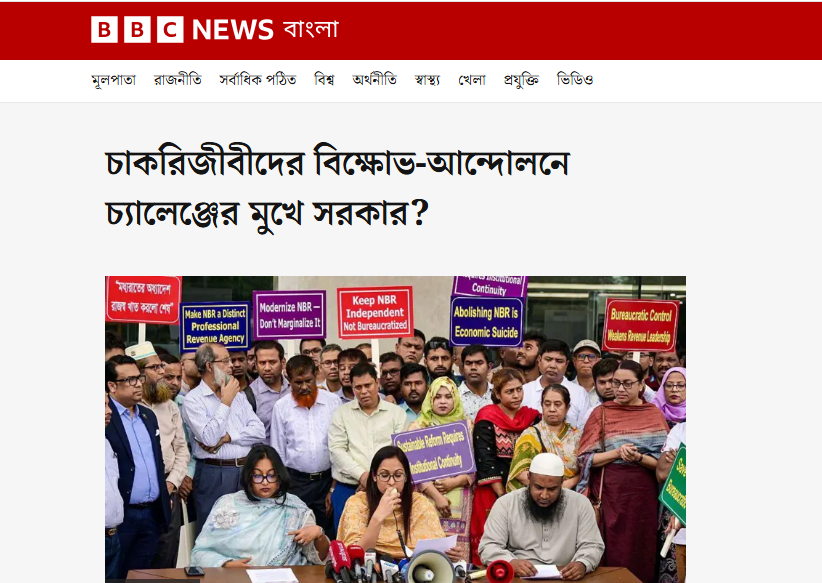Screen dimensions: 822x583
Task: Click the 'Abolishing NBR is Economic Suicide' sign
Action: click(x=486, y=322)
